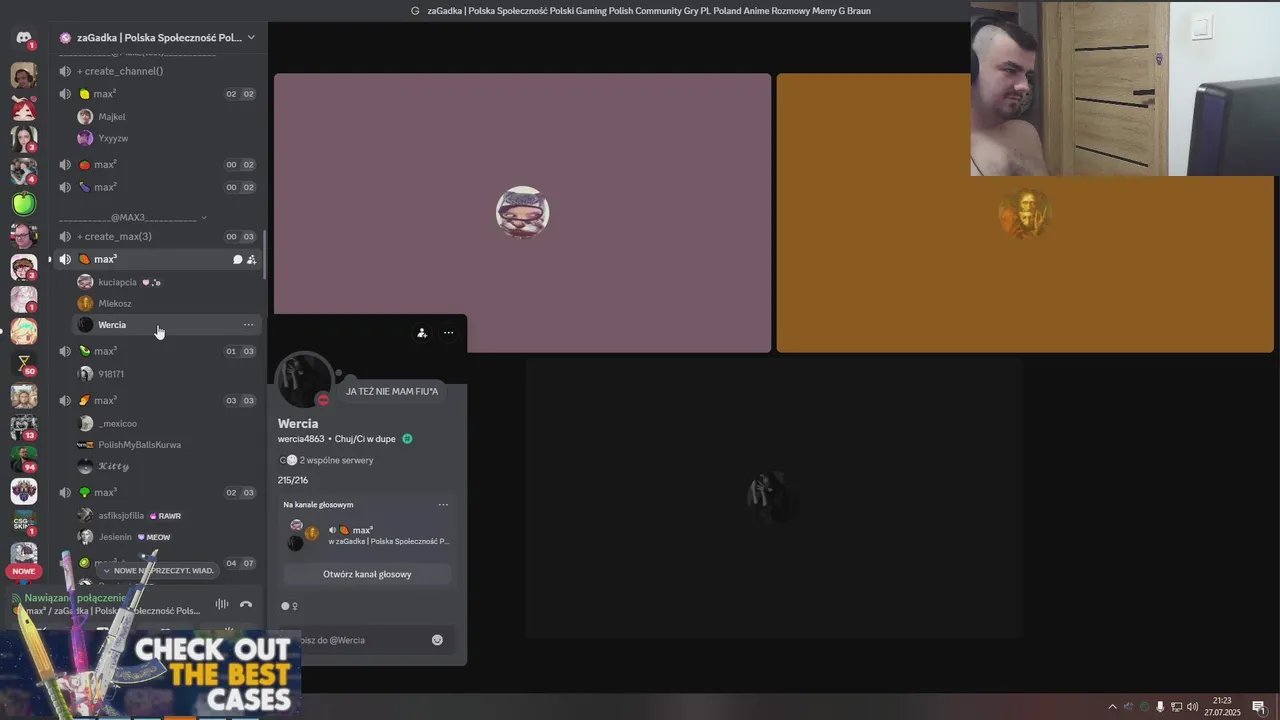The height and width of the screenshot is (720, 1280).
Task: Click add friend icon on Wercia profile
Action: pyautogui.click(x=422, y=333)
